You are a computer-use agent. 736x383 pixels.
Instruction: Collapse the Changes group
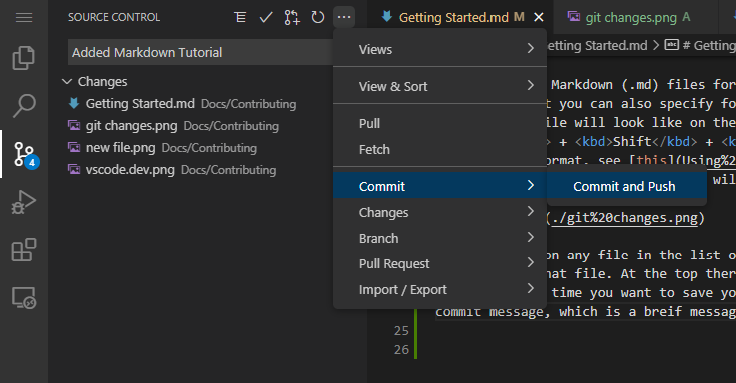click(x=67, y=82)
